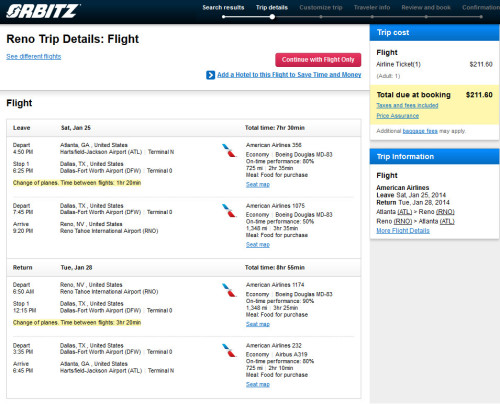Open Seat map for flight 1174

(258, 324)
